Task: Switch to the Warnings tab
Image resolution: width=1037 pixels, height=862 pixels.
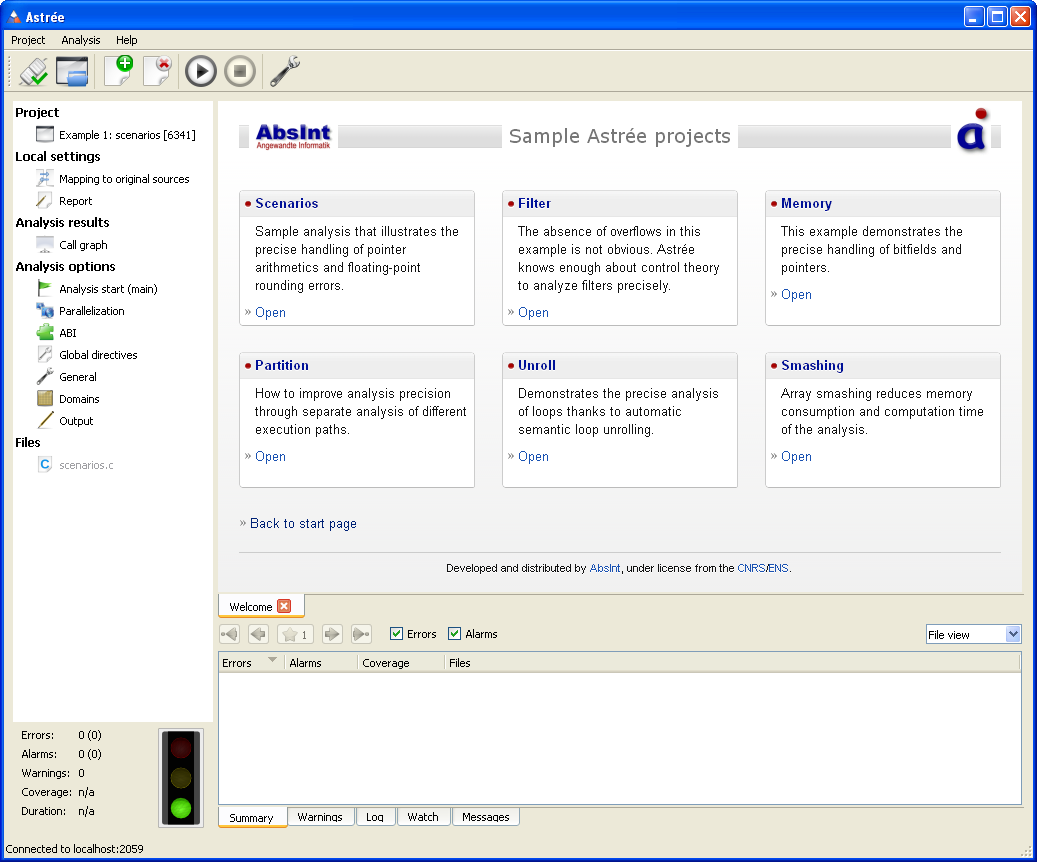Action: tap(320, 817)
